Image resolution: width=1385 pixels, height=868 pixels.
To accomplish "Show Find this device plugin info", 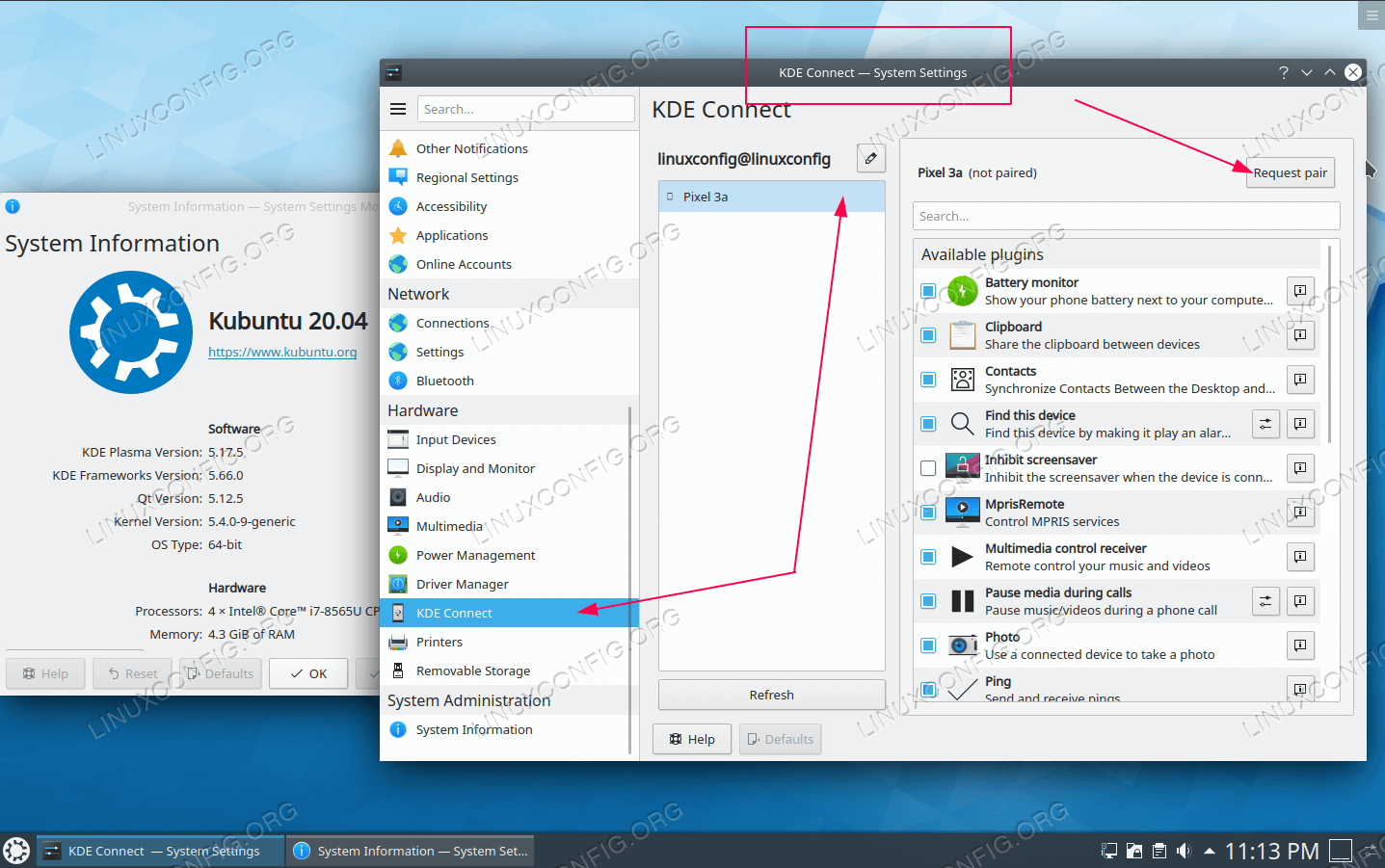I will [x=1300, y=423].
